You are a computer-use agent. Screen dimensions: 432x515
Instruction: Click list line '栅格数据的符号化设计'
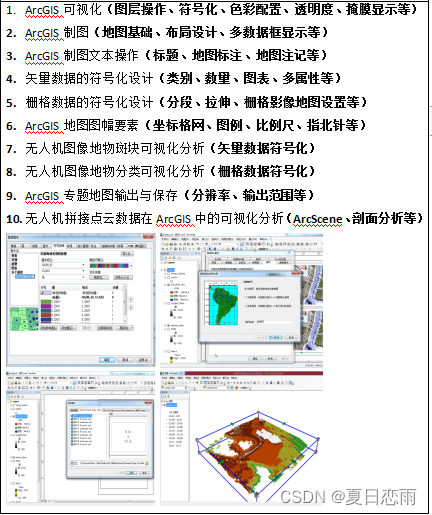(x=89, y=102)
